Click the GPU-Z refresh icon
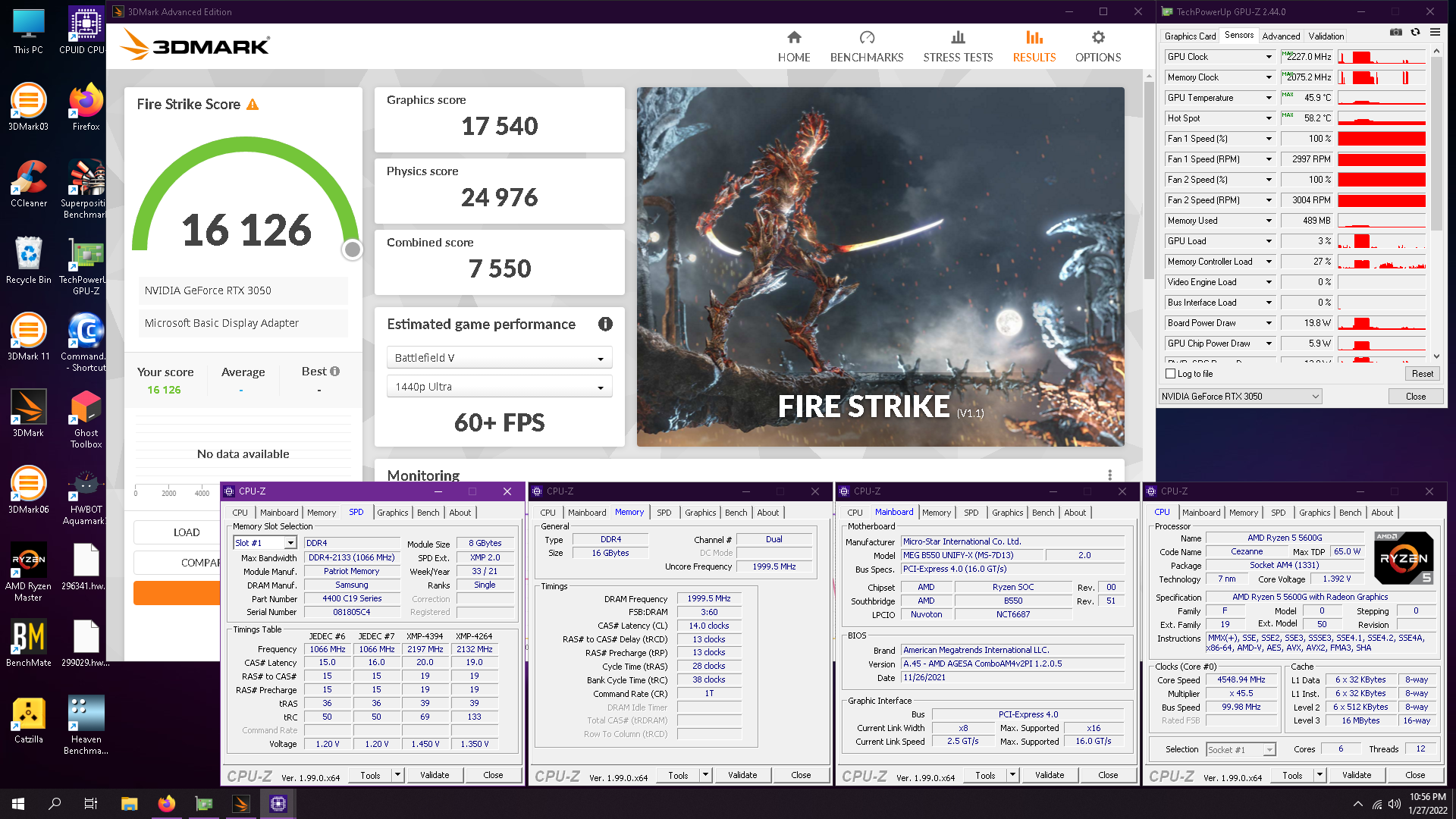The height and width of the screenshot is (819, 1456). 1415,32
